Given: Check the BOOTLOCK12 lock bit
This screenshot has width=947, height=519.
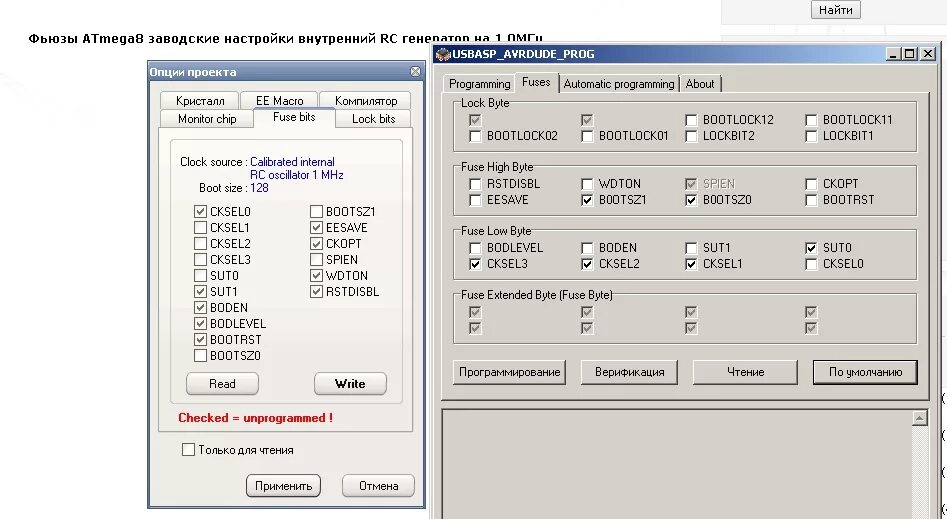Looking at the screenshot, I should coord(692,120).
